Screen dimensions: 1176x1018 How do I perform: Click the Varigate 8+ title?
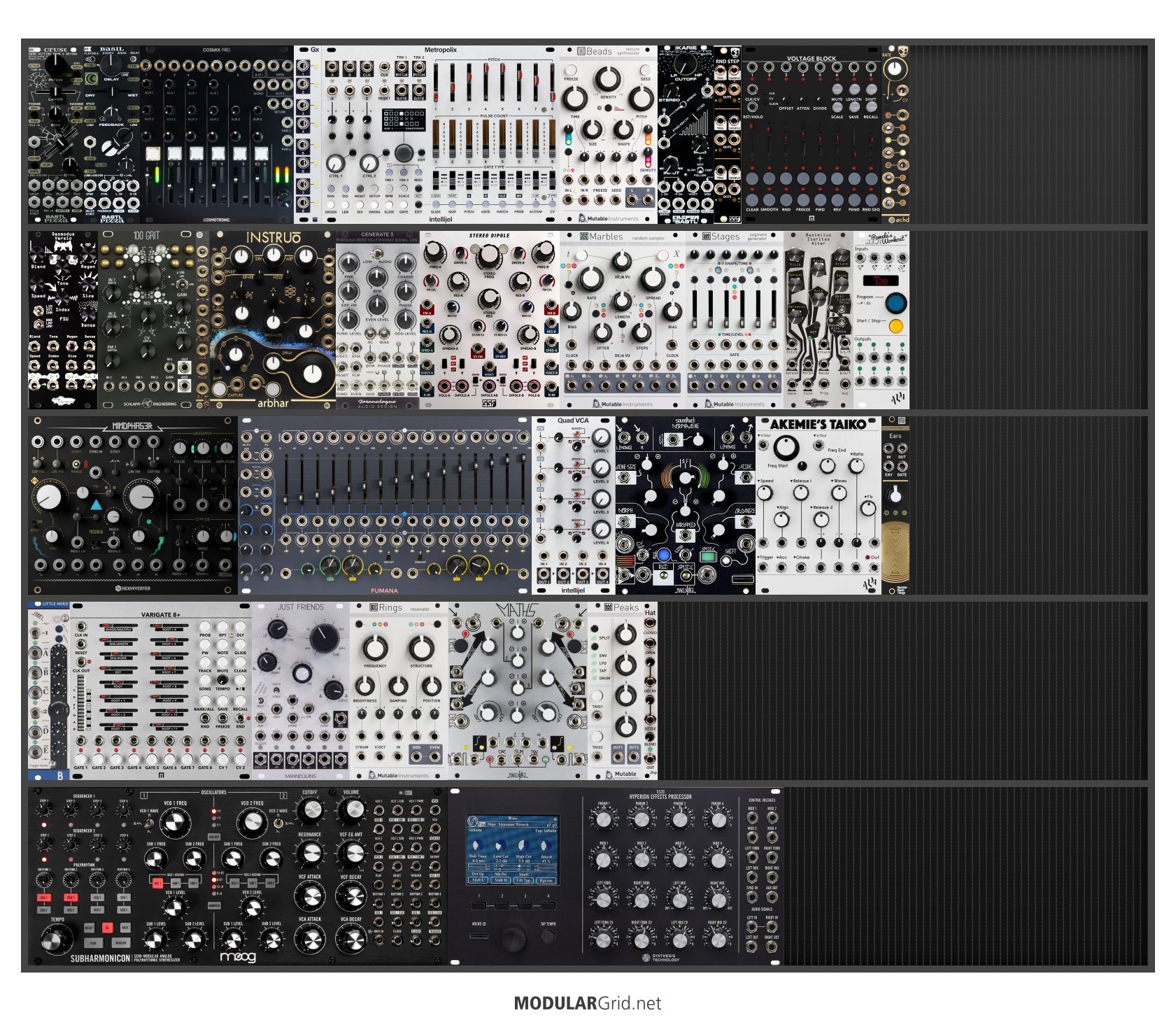pyautogui.click(x=161, y=615)
